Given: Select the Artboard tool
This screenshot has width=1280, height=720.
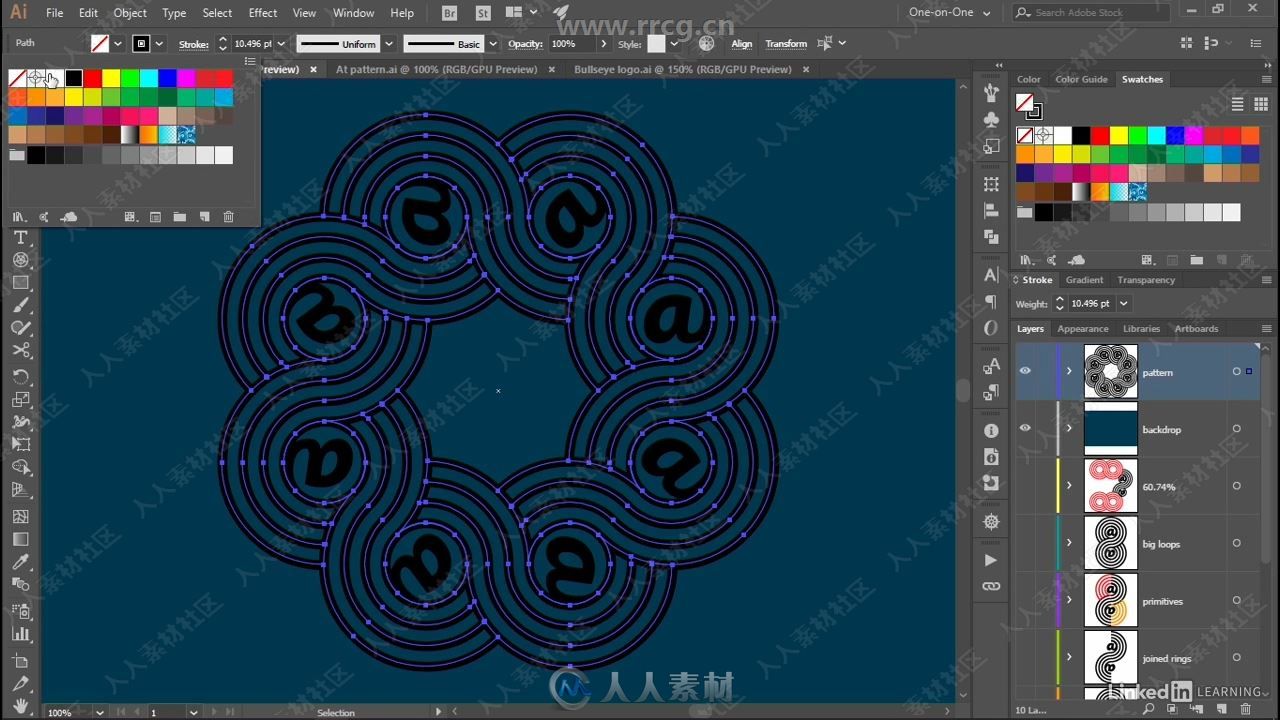Looking at the screenshot, I should (20, 660).
